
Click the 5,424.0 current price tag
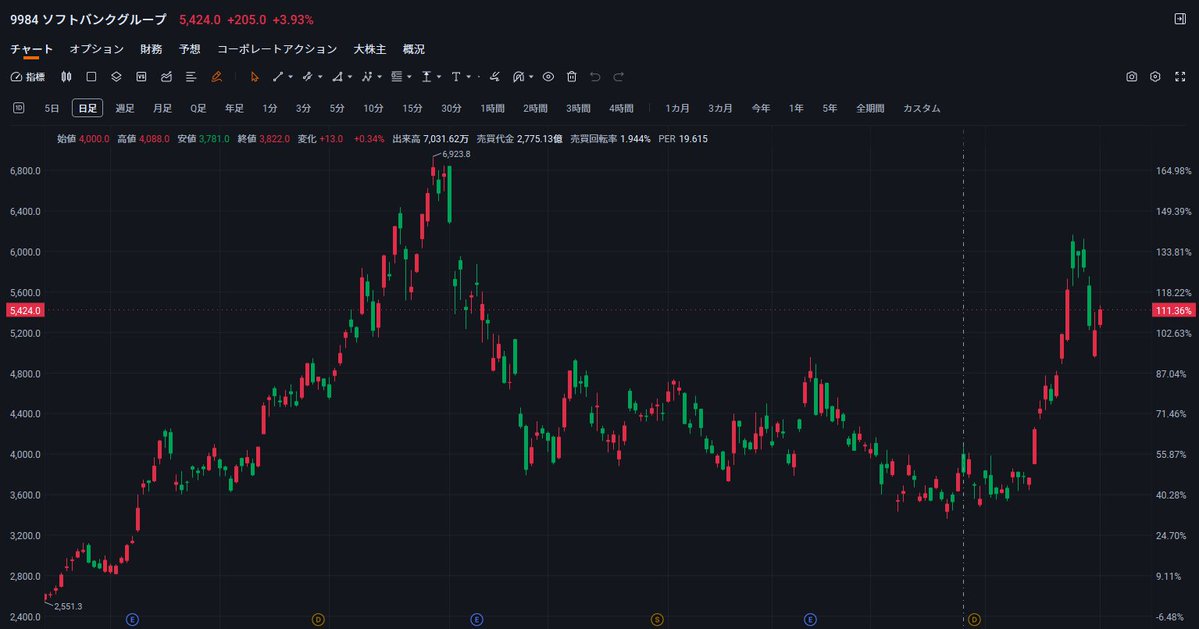point(25,310)
